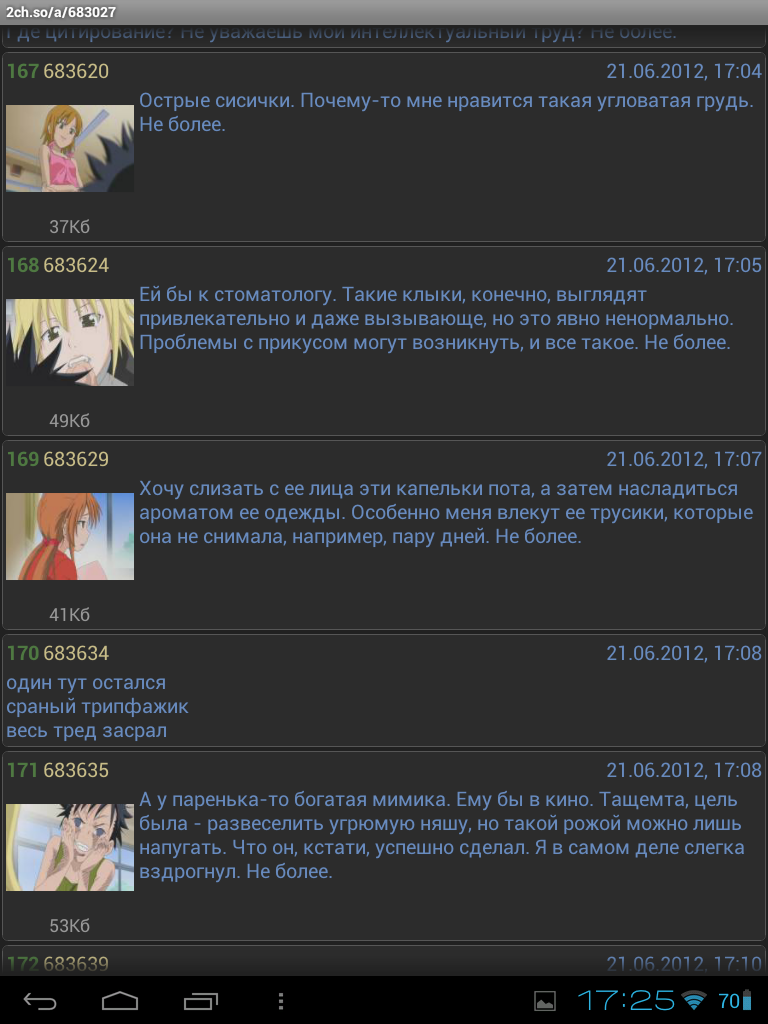Viewport: 768px width, 1024px height.
Task: Tap the battery level 70 indicator
Action: (735, 1000)
